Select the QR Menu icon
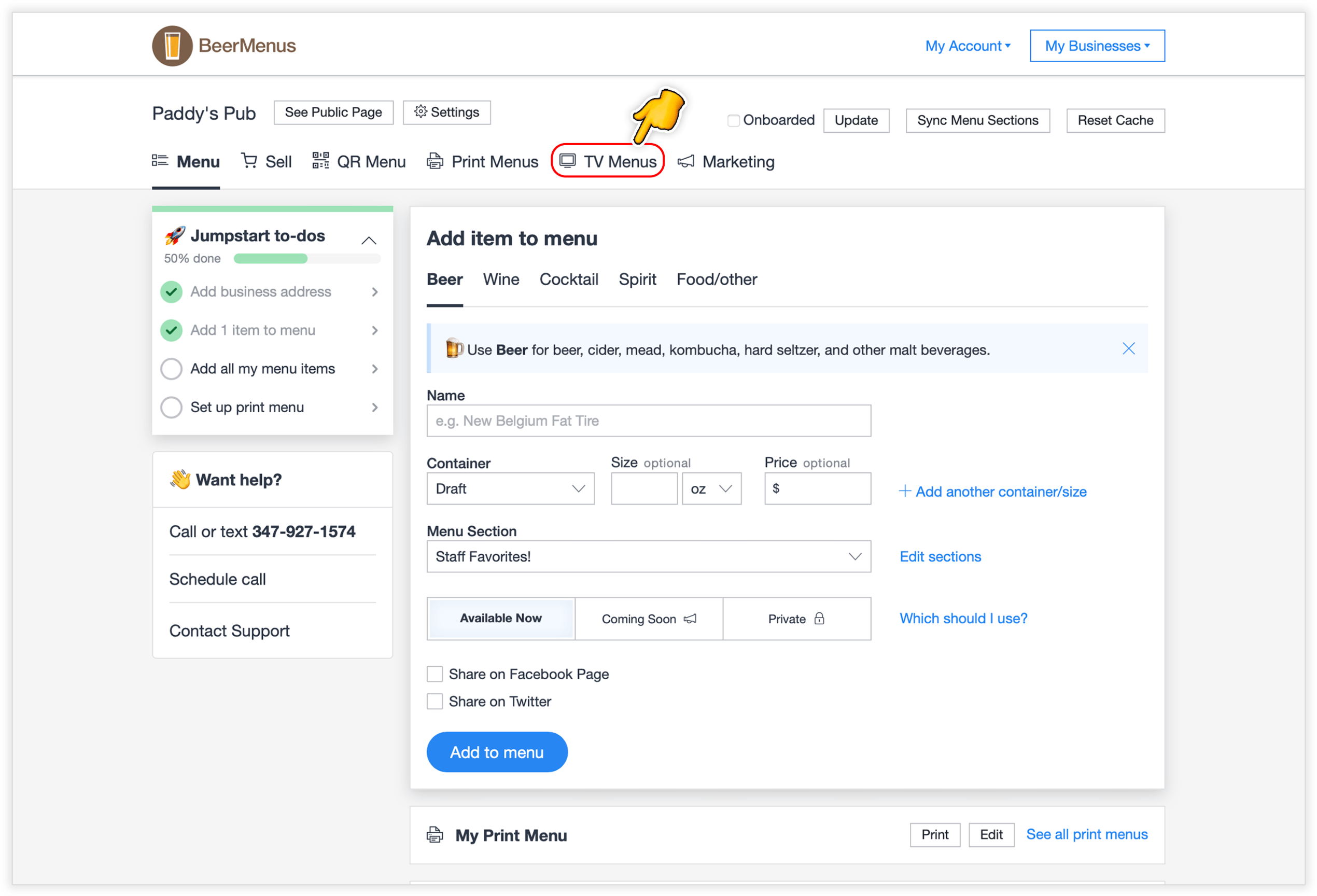 coord(320,161)
